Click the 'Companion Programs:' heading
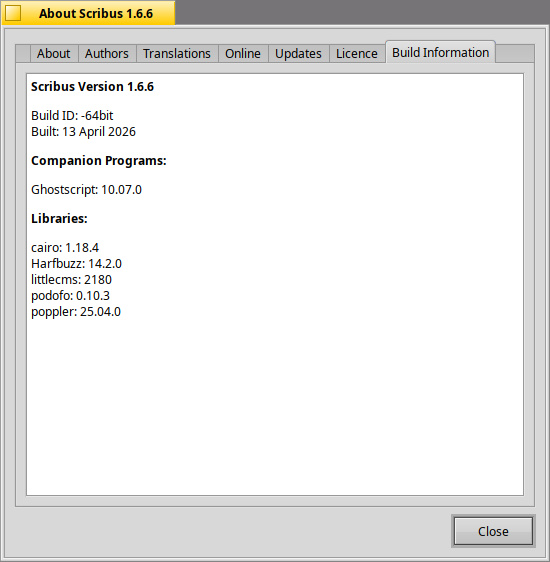Screen dimensions: 550x562 pyautogui.click(x=99, y=161)
